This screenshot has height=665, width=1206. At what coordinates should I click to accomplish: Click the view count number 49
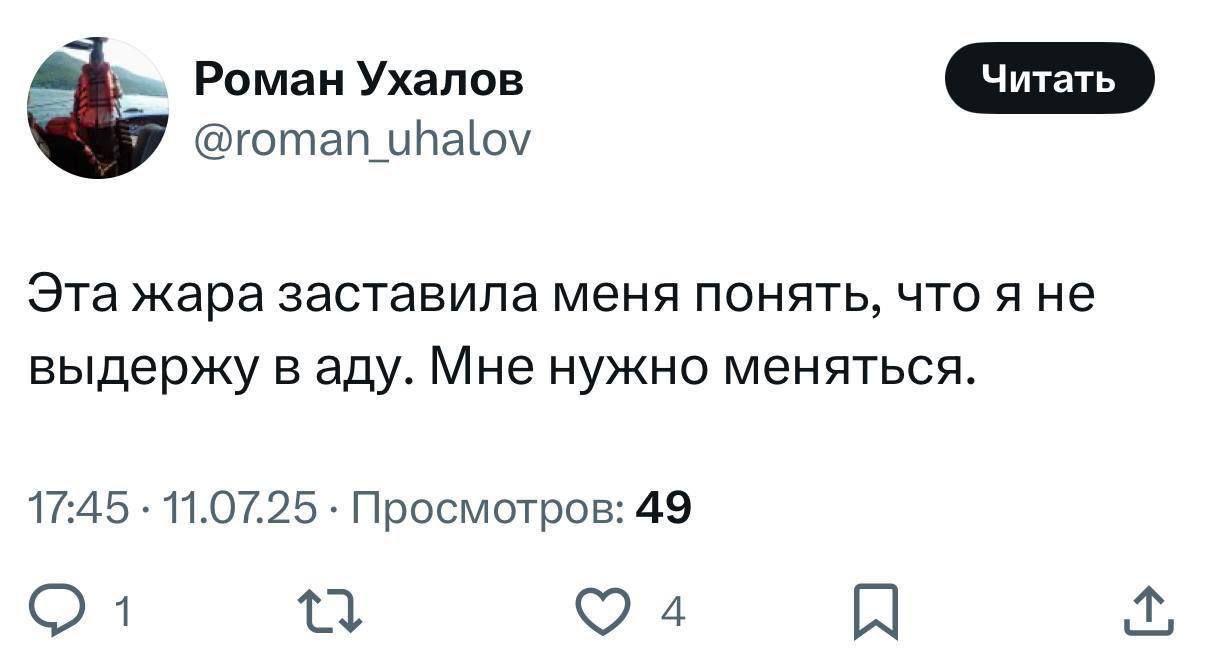[664, 510]
